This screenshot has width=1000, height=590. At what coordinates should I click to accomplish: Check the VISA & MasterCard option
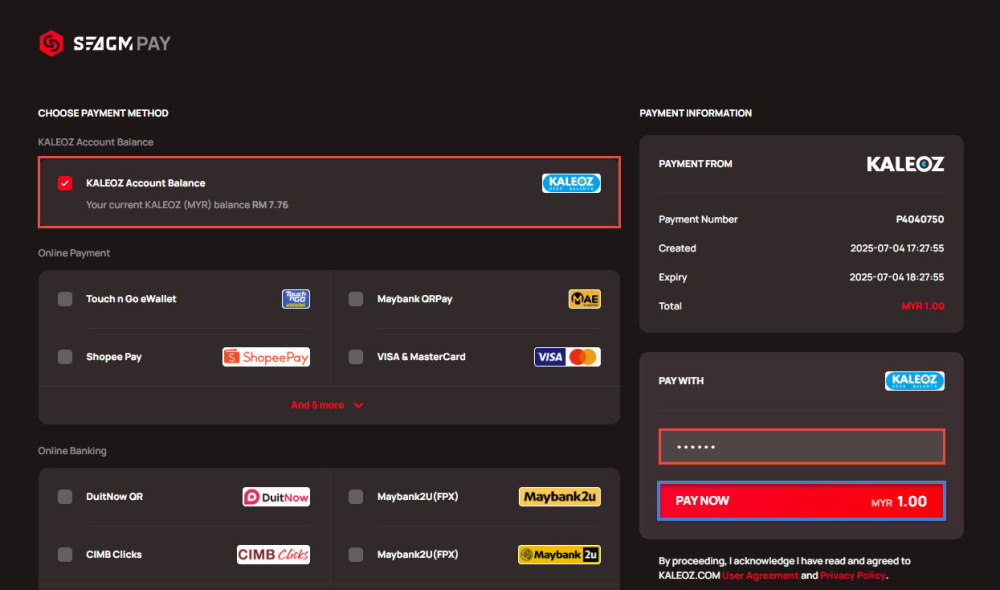pyautogui.click(x=356, y=357)
